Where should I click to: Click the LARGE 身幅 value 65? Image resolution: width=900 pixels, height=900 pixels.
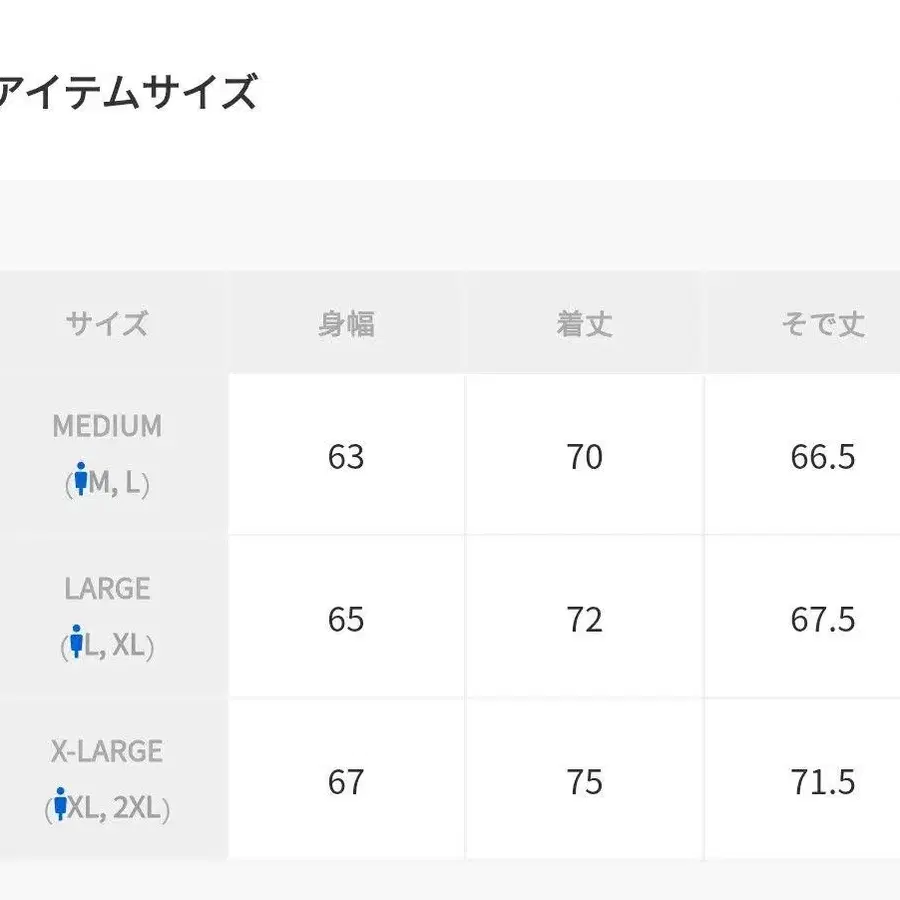click(346, 619)
